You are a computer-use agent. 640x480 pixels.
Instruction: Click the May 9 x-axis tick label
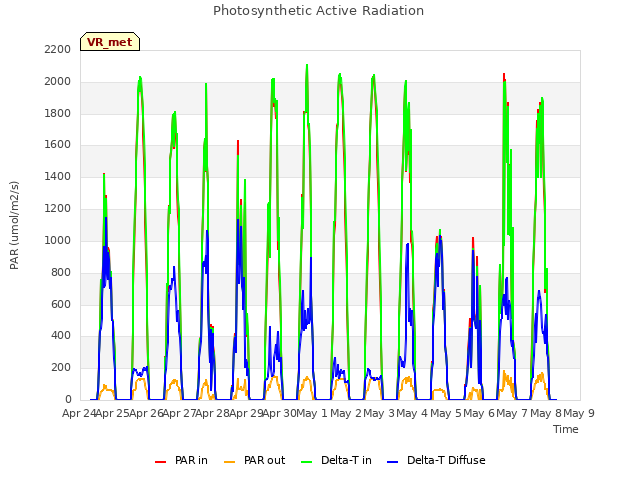tap(579, 413)
